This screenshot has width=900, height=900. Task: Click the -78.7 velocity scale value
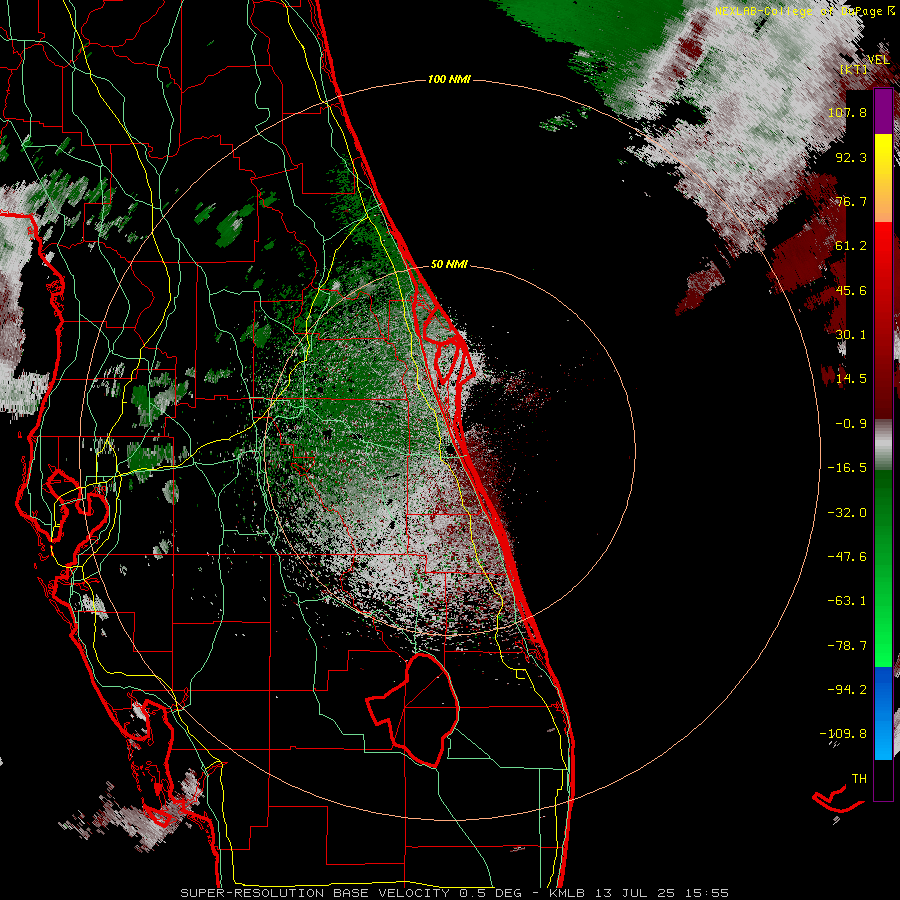(847, 646)
